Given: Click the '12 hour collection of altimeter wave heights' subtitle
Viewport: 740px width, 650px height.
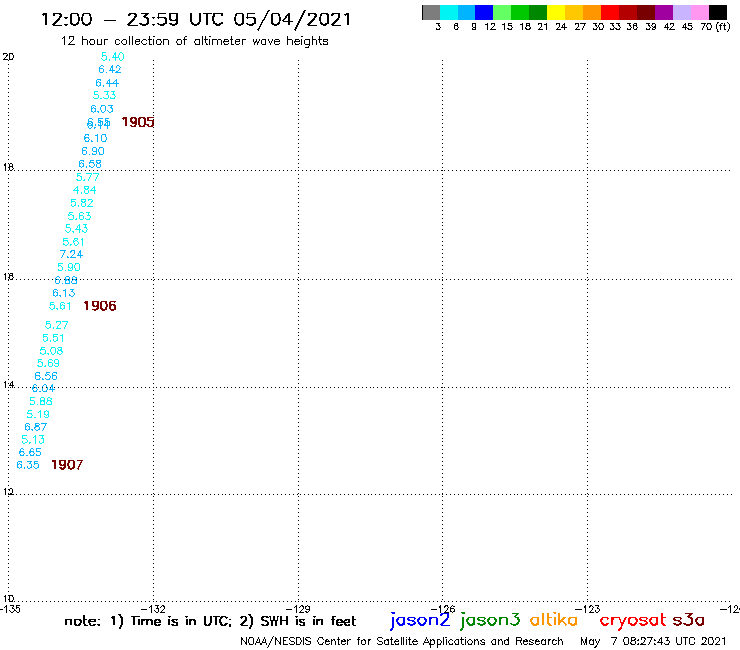Looking at the screenshot, I should (x=194, y=41).
